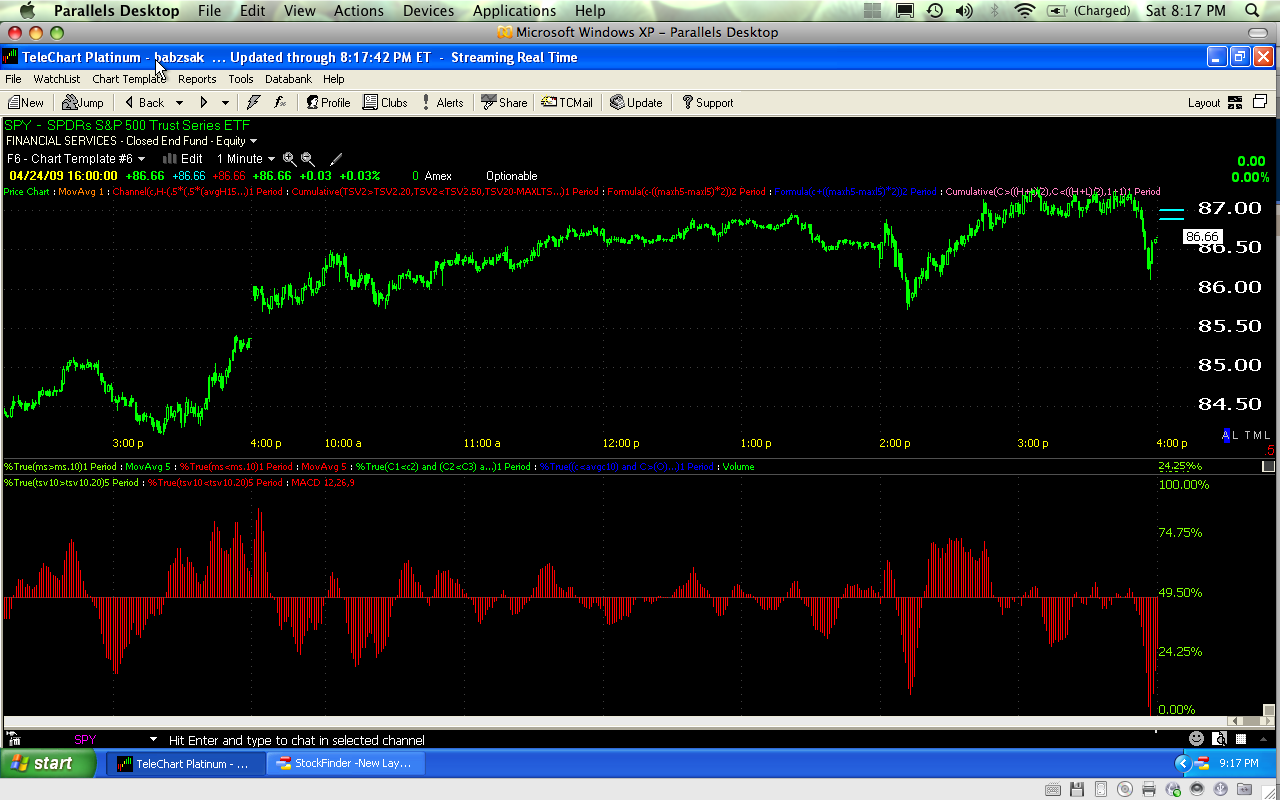1280x800 pixels.
Task: Open Support from the toolbar
Action: 707,103
